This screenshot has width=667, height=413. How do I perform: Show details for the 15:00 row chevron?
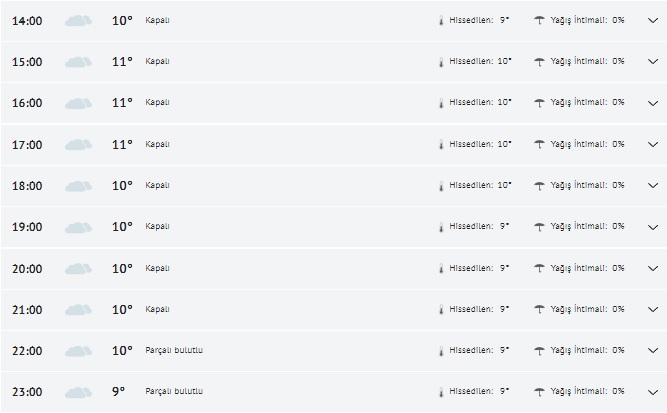point(653,62)
